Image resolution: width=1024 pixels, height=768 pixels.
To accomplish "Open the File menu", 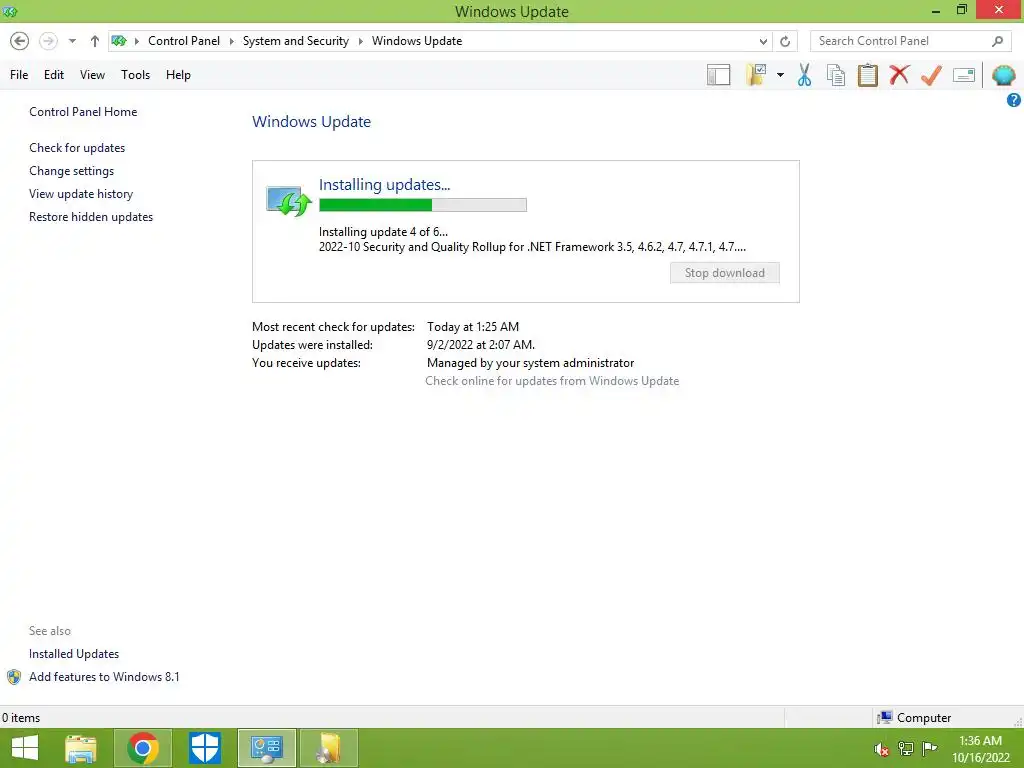I will pos(19,75).
